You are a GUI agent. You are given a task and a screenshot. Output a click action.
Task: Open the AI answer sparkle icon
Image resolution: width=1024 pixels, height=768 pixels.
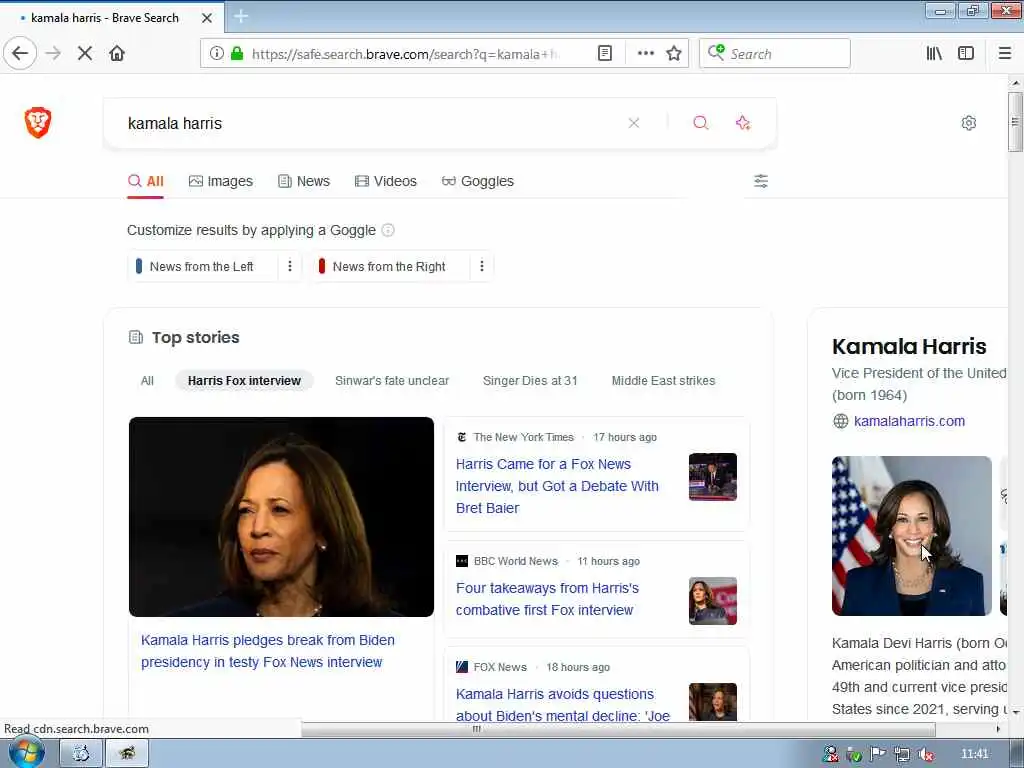743,123
